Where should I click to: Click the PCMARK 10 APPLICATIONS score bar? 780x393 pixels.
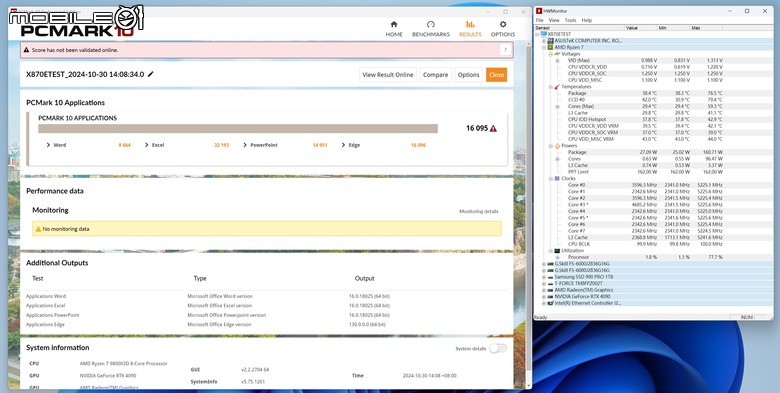pyautogui.click(x=238, y=129)
